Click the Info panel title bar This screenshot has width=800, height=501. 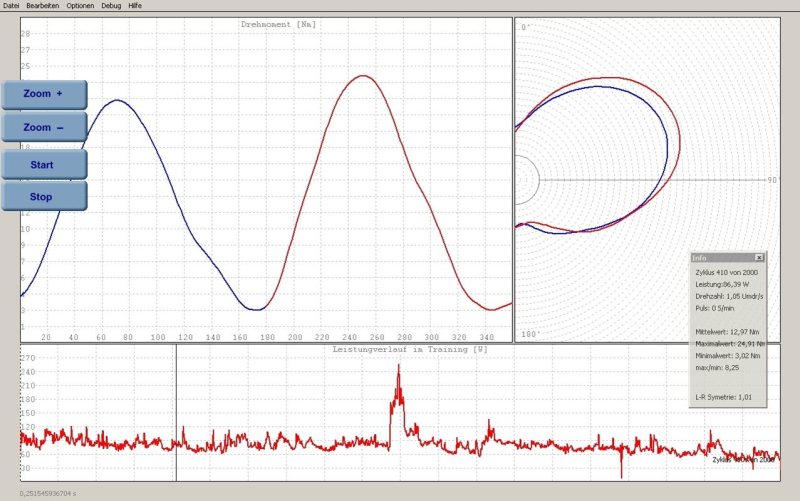coord(720,258)
